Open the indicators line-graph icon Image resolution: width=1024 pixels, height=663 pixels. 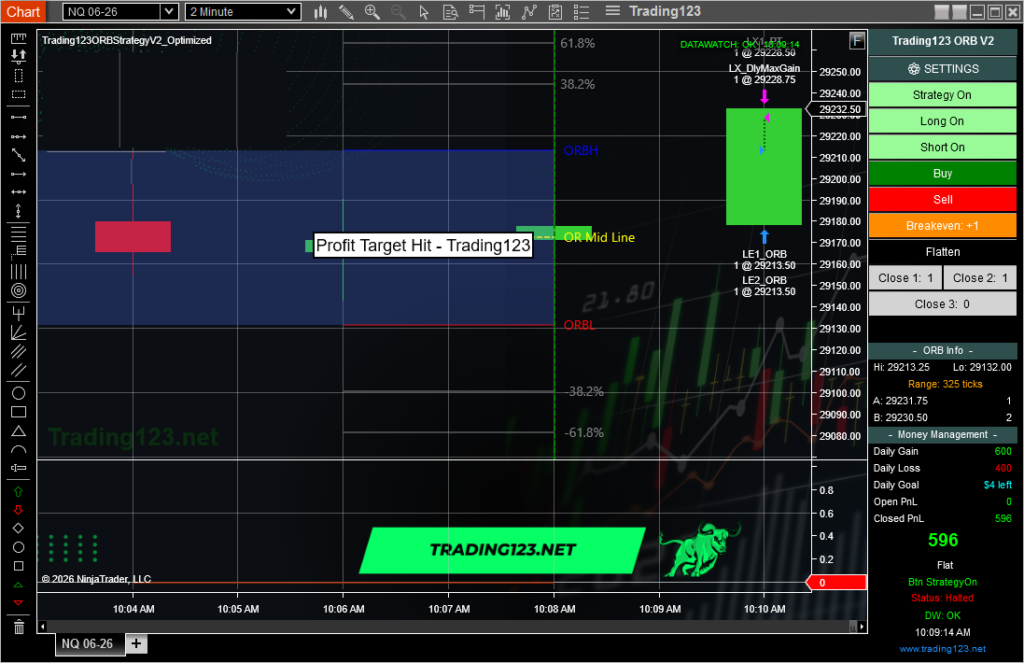[x=529, y=12]
